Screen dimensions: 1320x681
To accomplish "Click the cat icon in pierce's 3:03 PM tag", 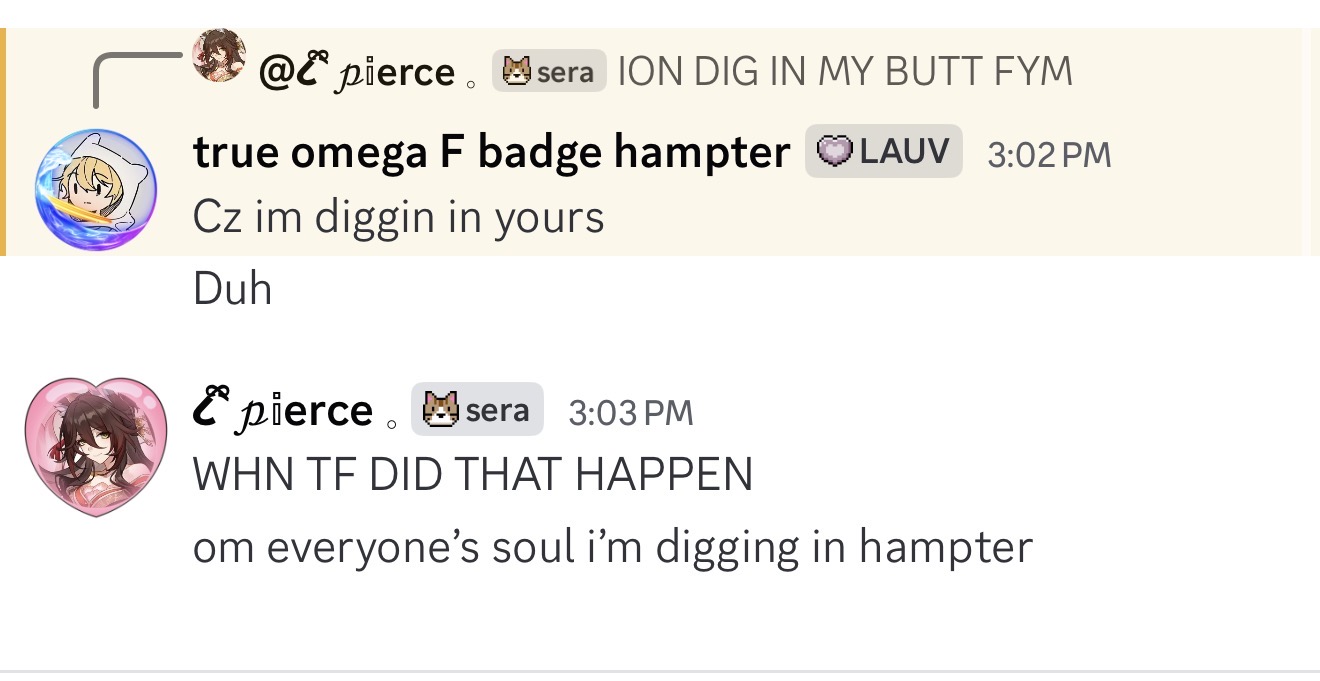I will click(x=440, y=410).
